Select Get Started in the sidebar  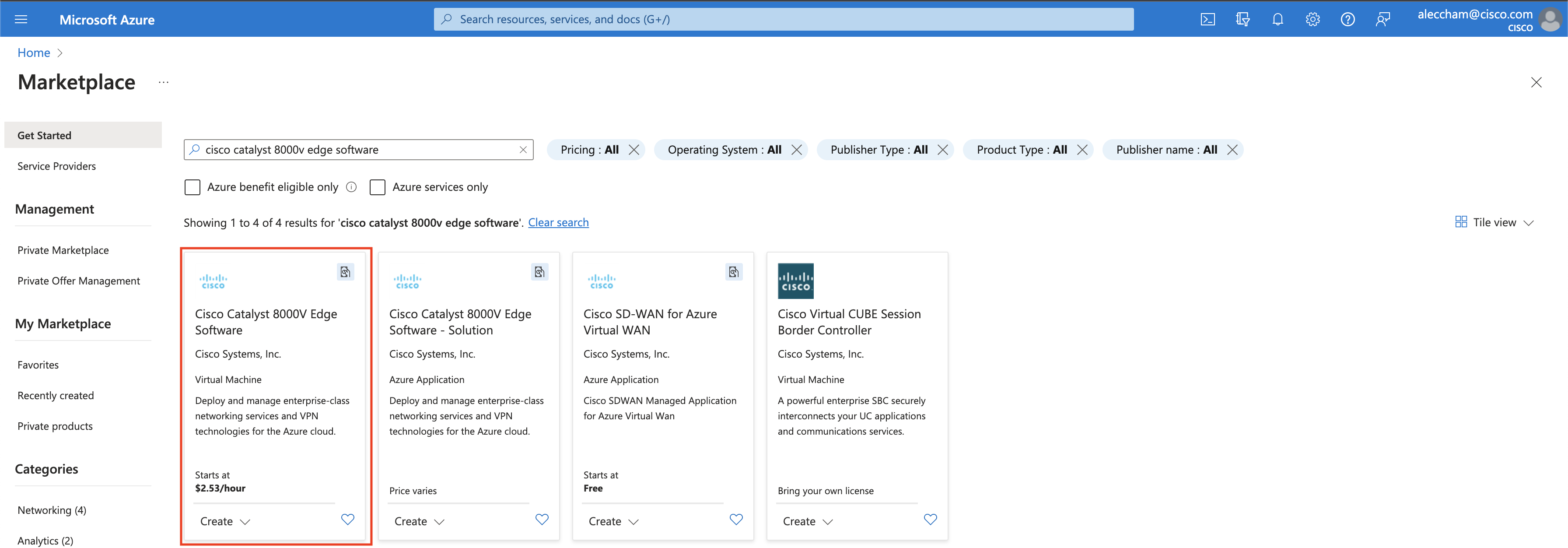tap(83, 135)
